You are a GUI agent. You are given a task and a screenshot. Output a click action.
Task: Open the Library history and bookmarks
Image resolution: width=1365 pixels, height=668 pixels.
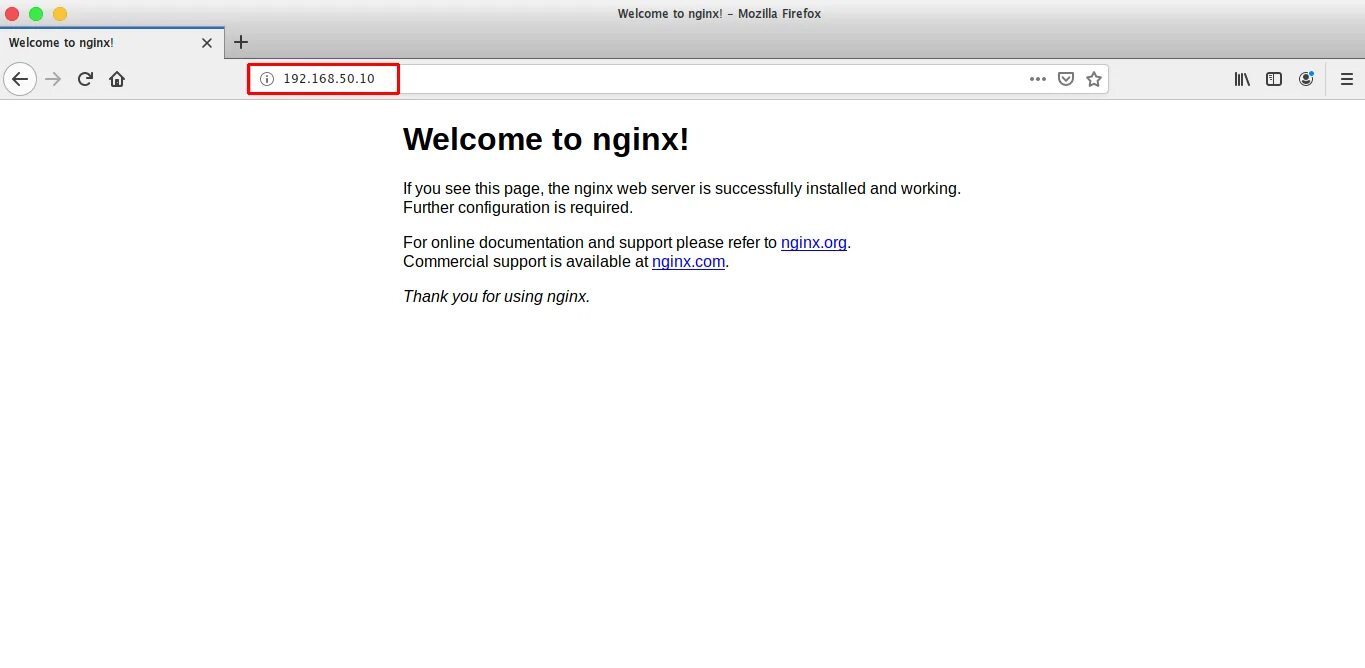(x=1242, y=79)
